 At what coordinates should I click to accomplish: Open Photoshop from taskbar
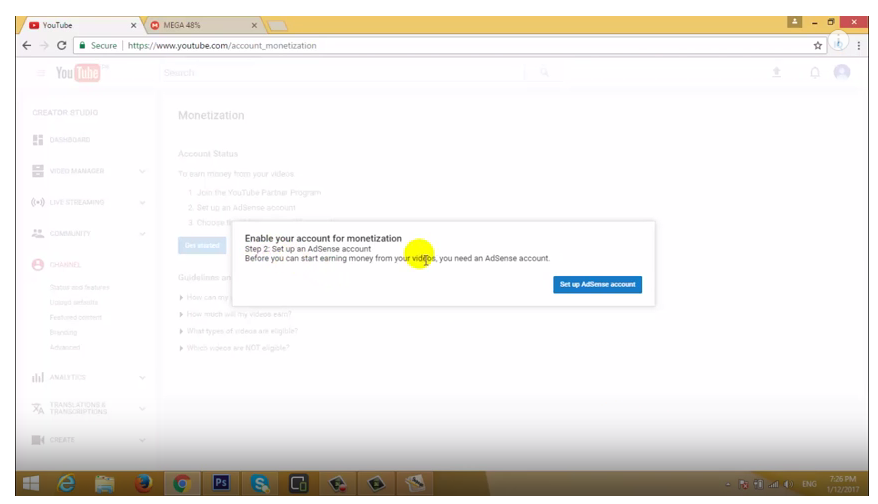coord(221,483)
